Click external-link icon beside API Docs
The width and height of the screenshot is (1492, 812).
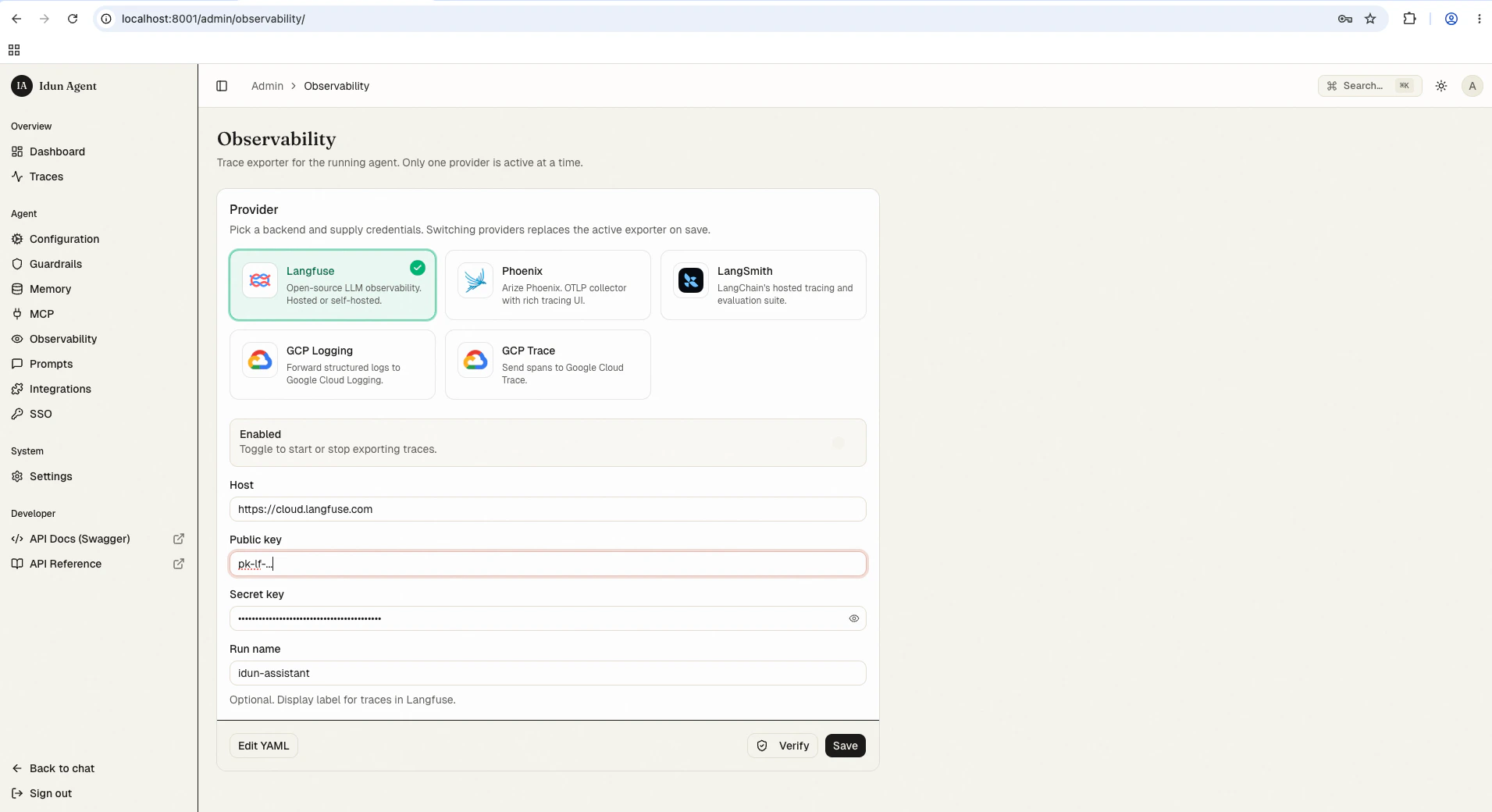(179, 539)
